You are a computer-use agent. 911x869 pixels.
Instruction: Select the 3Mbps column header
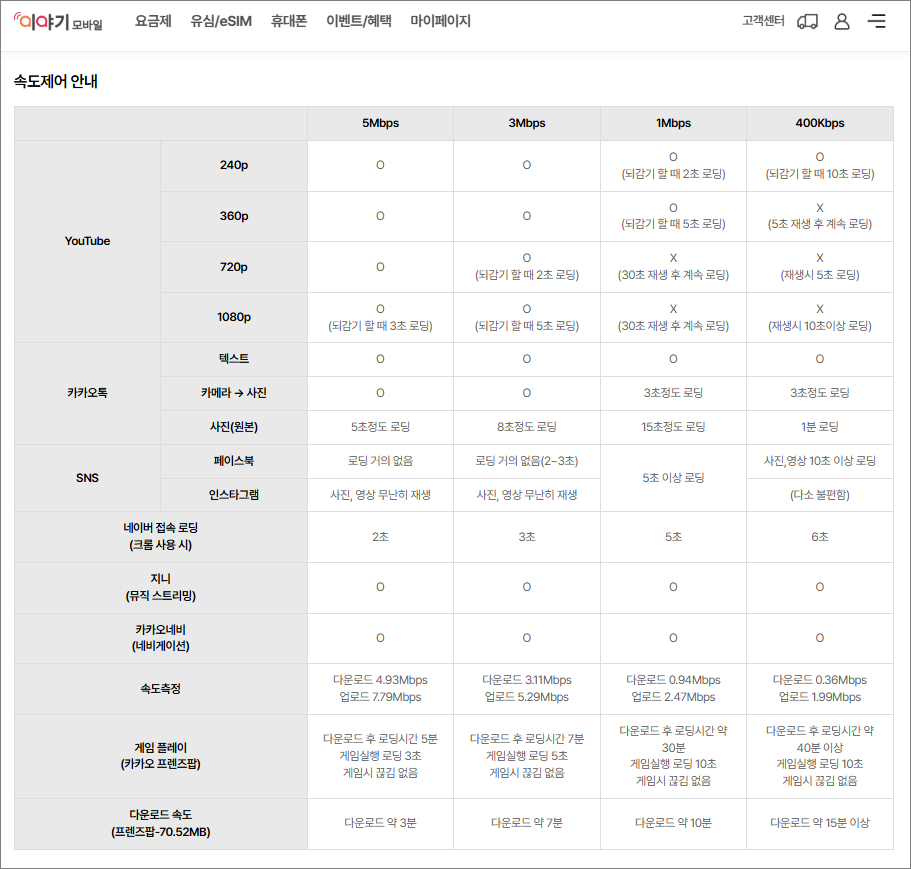(x=527, y=123)
